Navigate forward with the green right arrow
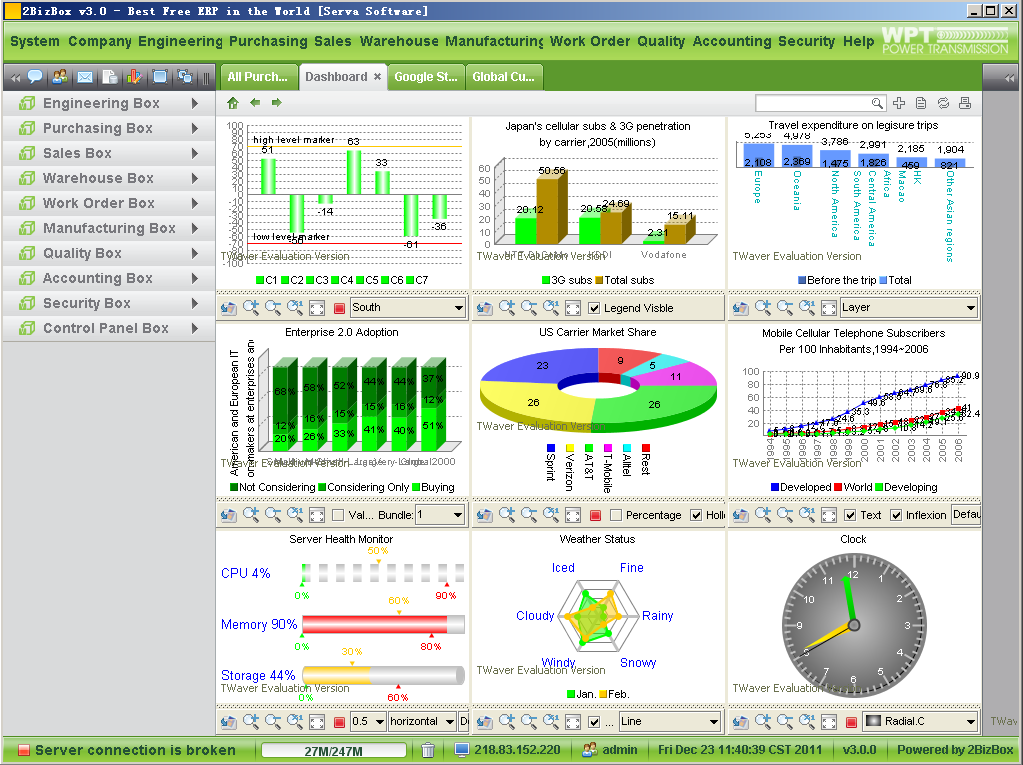Viewport: 1023px width, 765px height. tap(277, 102)
